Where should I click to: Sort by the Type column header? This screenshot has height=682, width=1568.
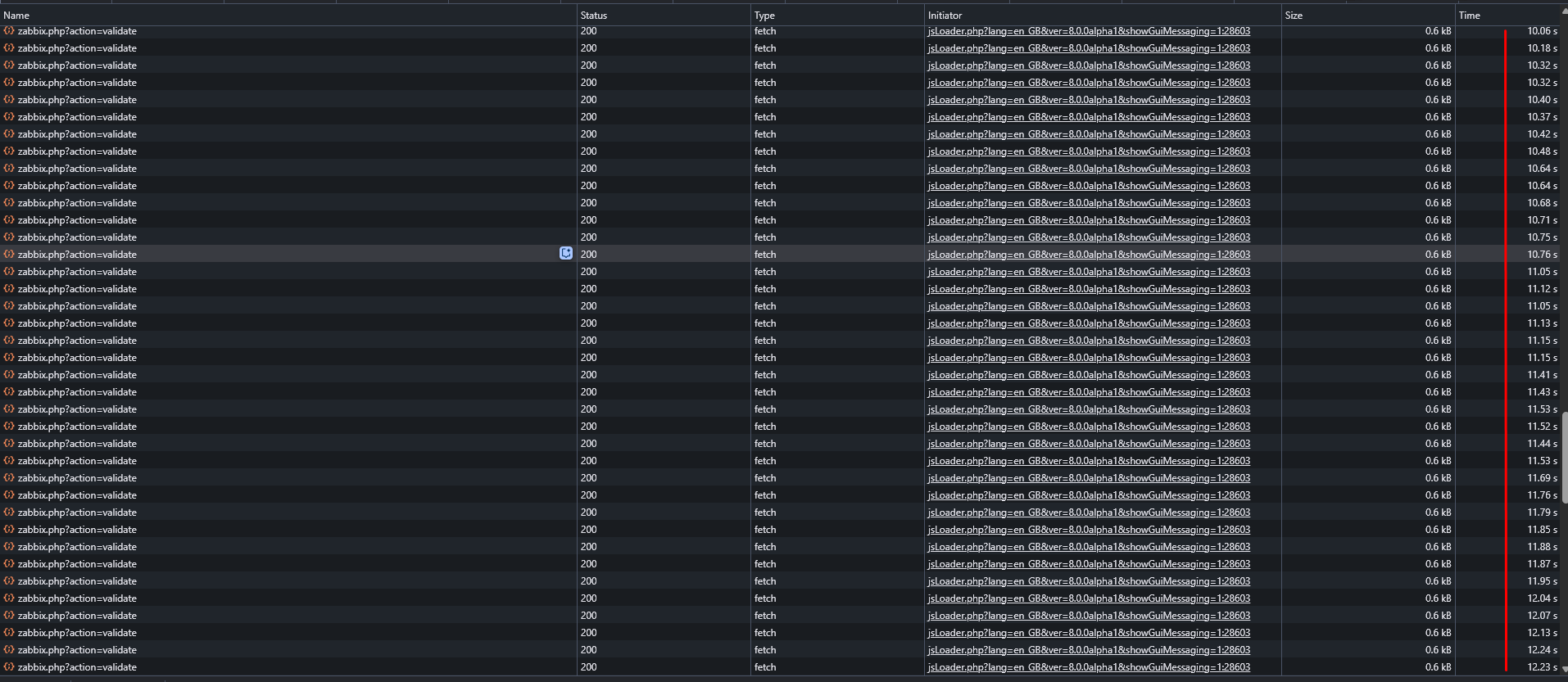pos(764,16)
